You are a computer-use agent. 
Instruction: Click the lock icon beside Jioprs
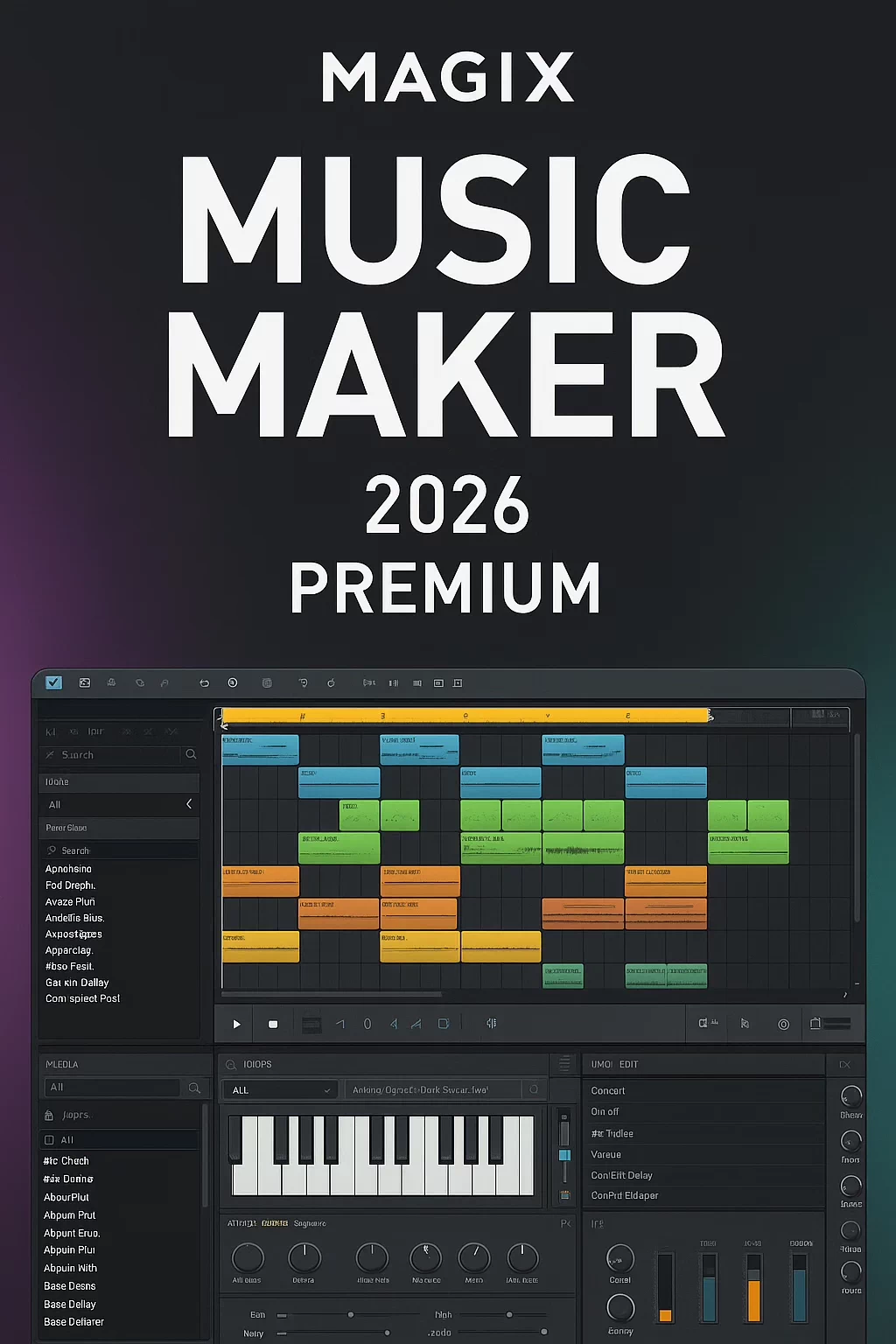tap(49, 1116)
